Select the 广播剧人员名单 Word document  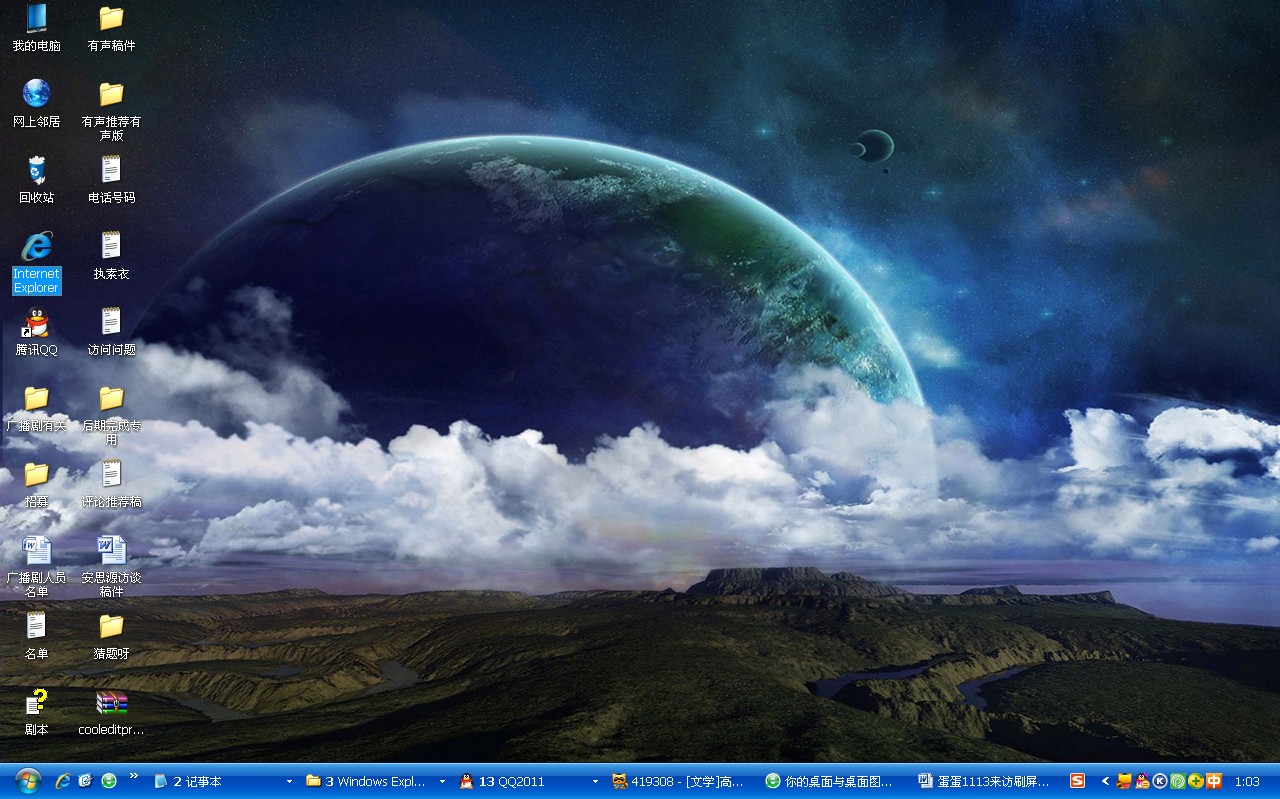pos(37,566)
